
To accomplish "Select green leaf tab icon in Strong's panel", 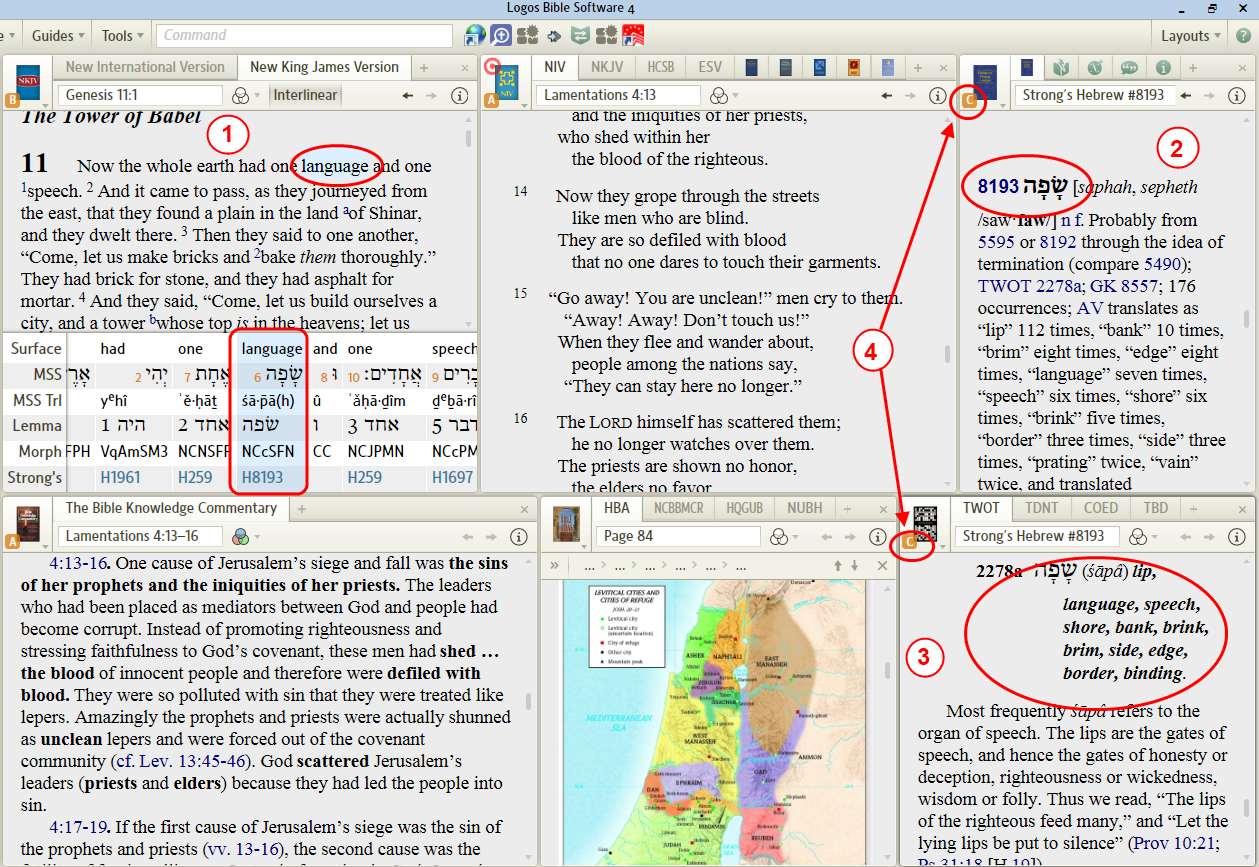I will click(x=1062, y=68).
